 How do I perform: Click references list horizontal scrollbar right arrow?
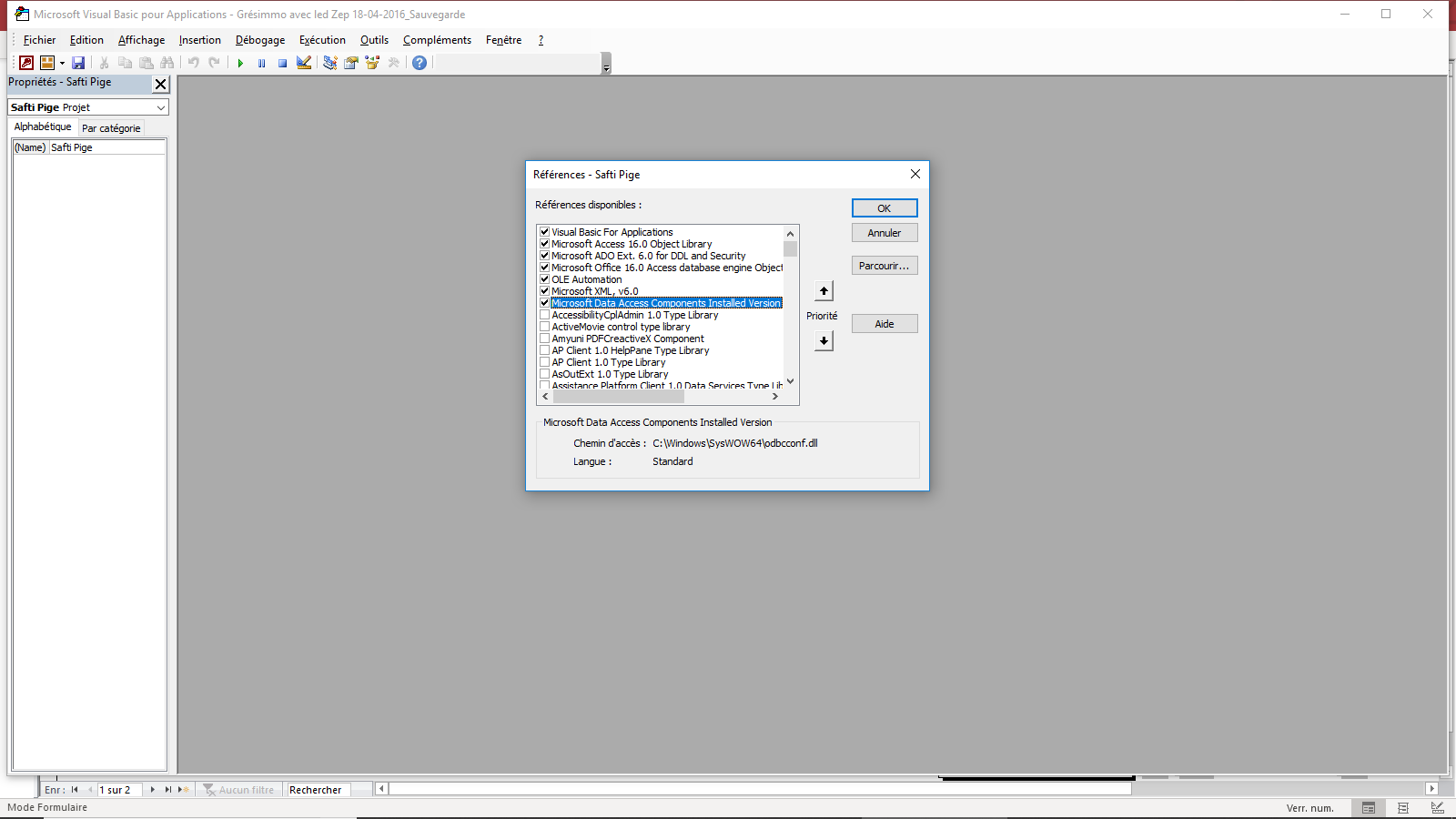[774, 397]
